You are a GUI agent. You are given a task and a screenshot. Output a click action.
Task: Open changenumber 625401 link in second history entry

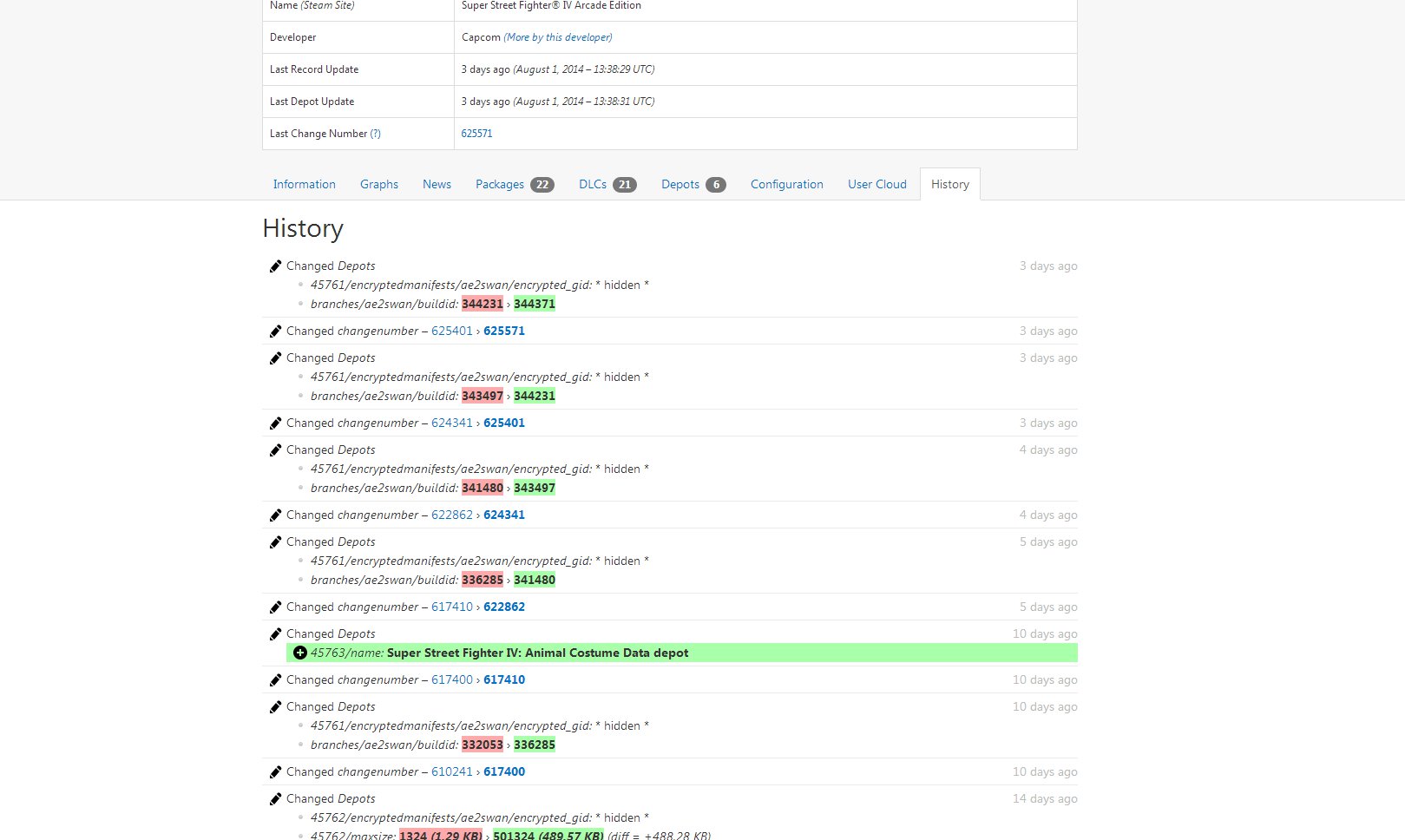(x=451, y=331)
